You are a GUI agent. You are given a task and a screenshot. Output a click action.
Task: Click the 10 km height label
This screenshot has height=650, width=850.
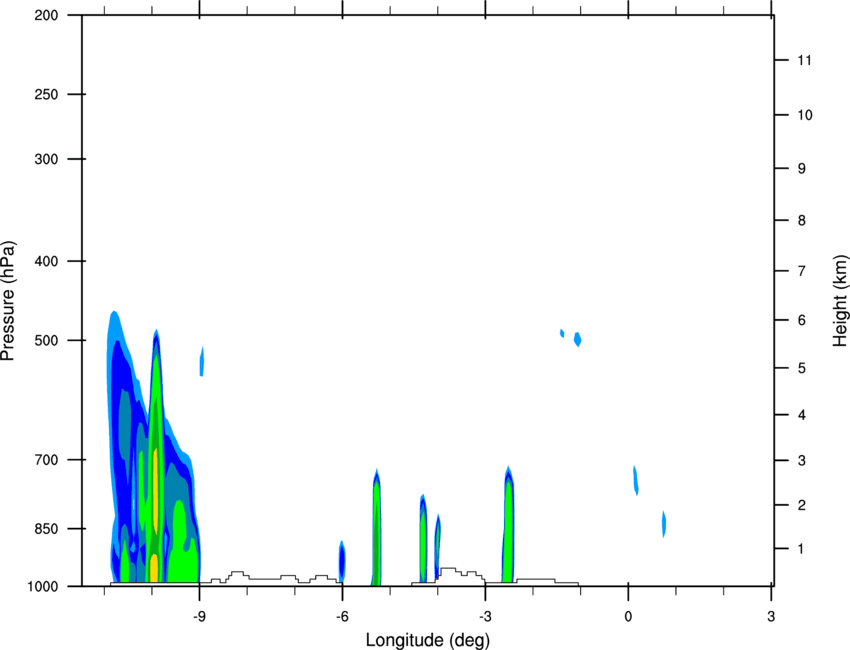point(805,115)
